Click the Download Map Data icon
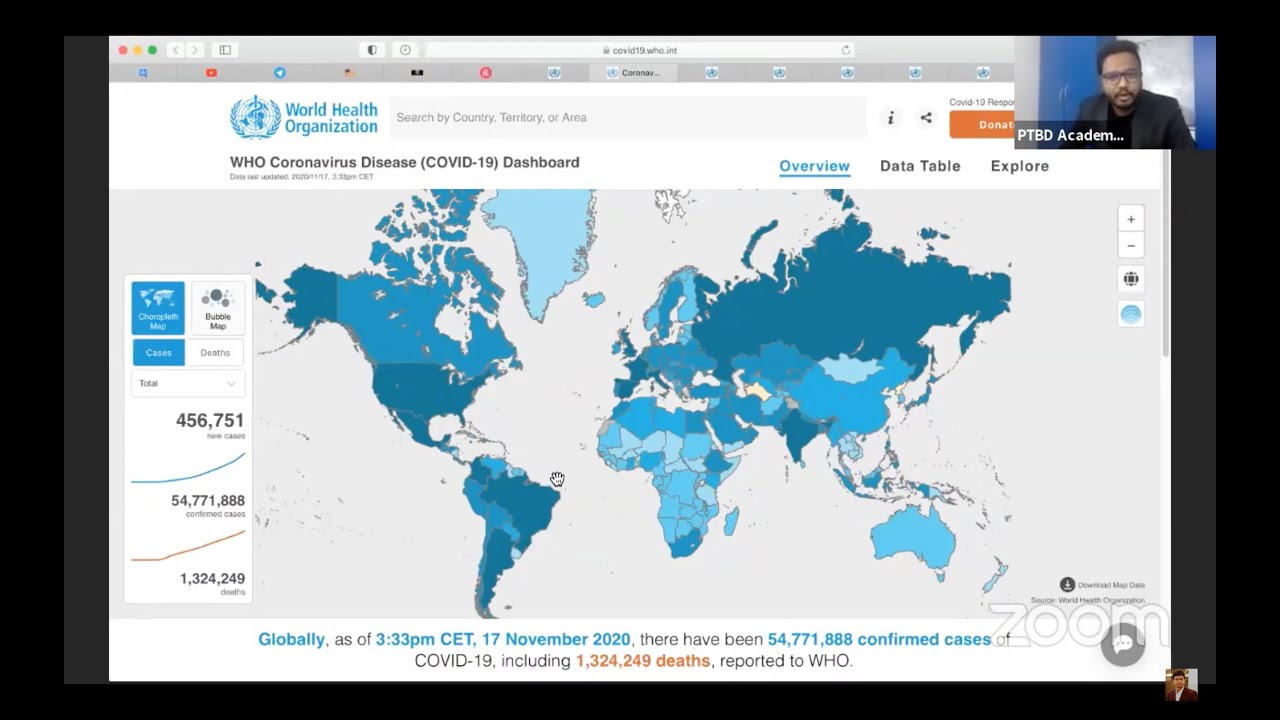 pyautogui.click(x=1067, y=585)
